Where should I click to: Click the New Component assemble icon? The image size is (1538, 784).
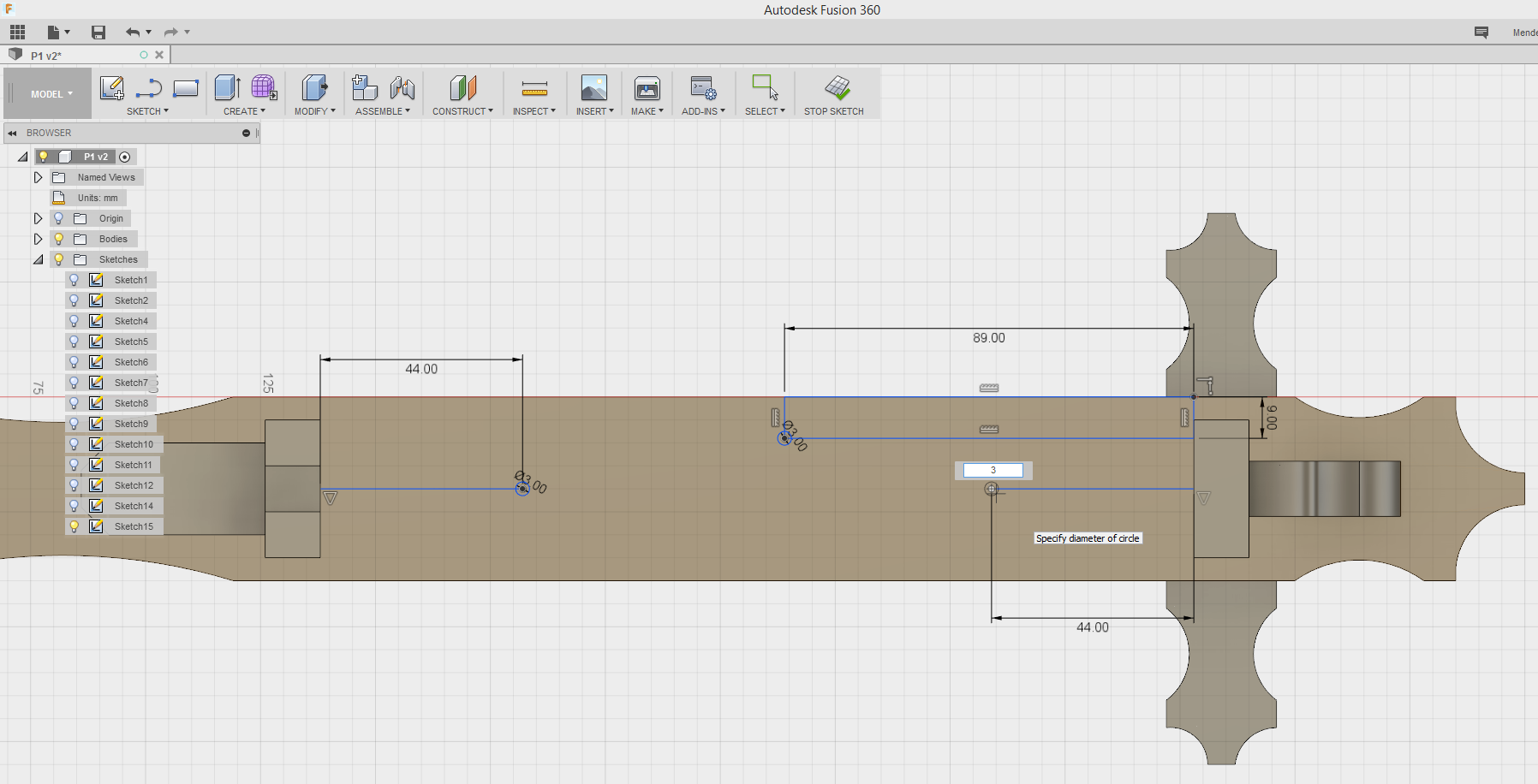[365, 87]
